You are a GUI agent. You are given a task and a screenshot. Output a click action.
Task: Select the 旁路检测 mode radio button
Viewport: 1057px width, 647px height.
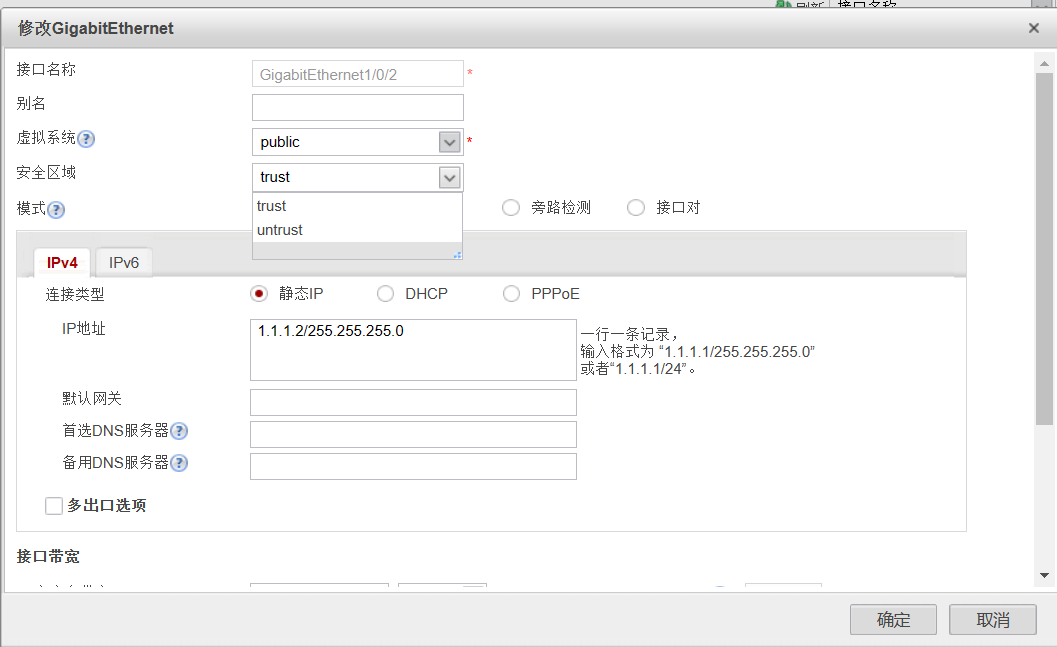pyautogui.click(x=511, y=208)
